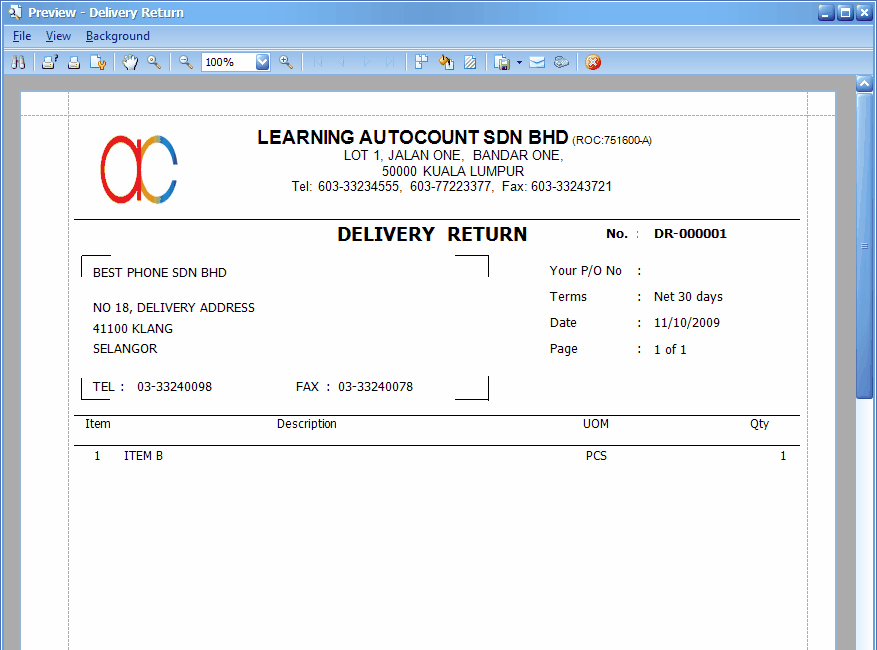Click the Net 30 days terms value

(688, 296)
